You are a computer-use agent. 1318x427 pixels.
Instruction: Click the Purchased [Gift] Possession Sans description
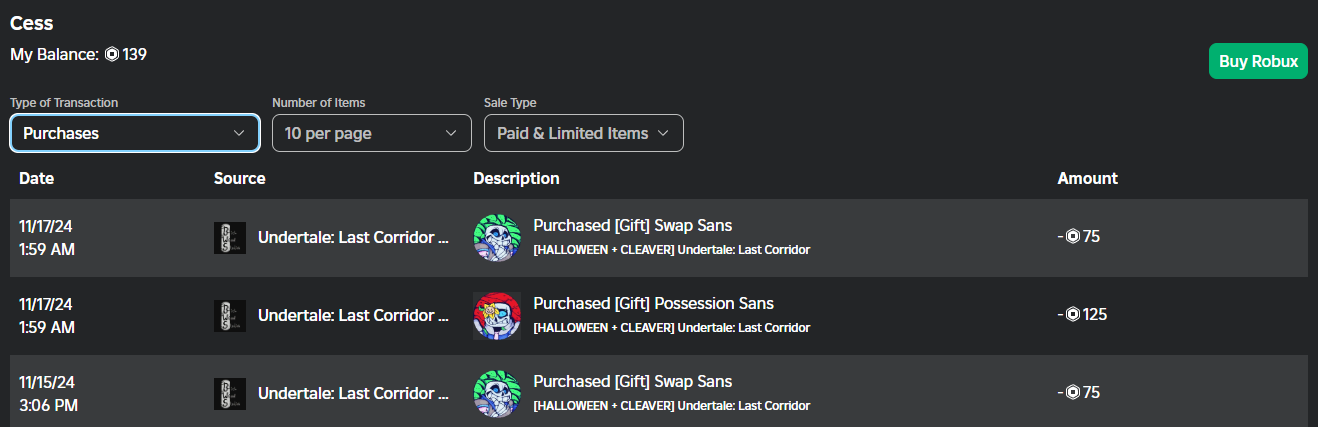pyautogui.click(x=653, y=304)
